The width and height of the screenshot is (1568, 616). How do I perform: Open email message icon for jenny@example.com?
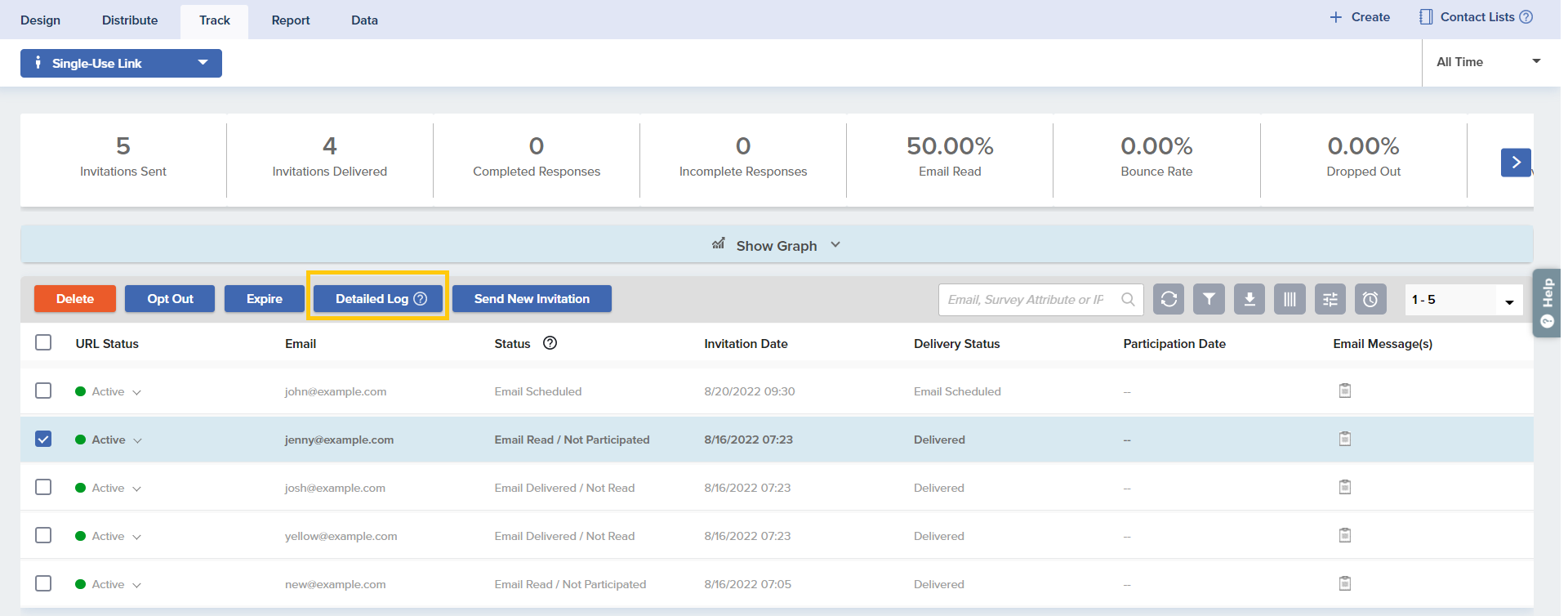click(1345, 440)
